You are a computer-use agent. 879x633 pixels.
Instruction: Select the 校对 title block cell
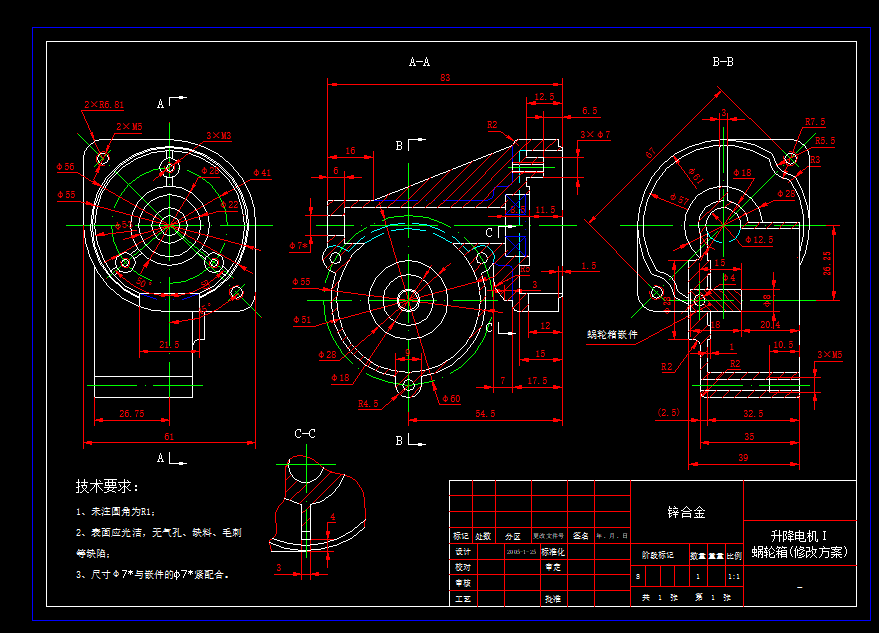pos(462,567)
